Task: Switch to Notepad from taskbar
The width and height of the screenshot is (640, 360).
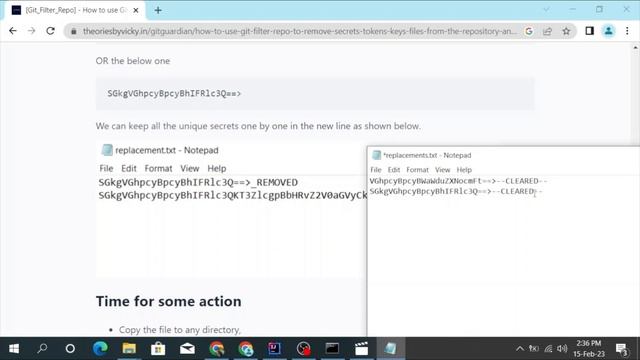Action: coord(390,349)
